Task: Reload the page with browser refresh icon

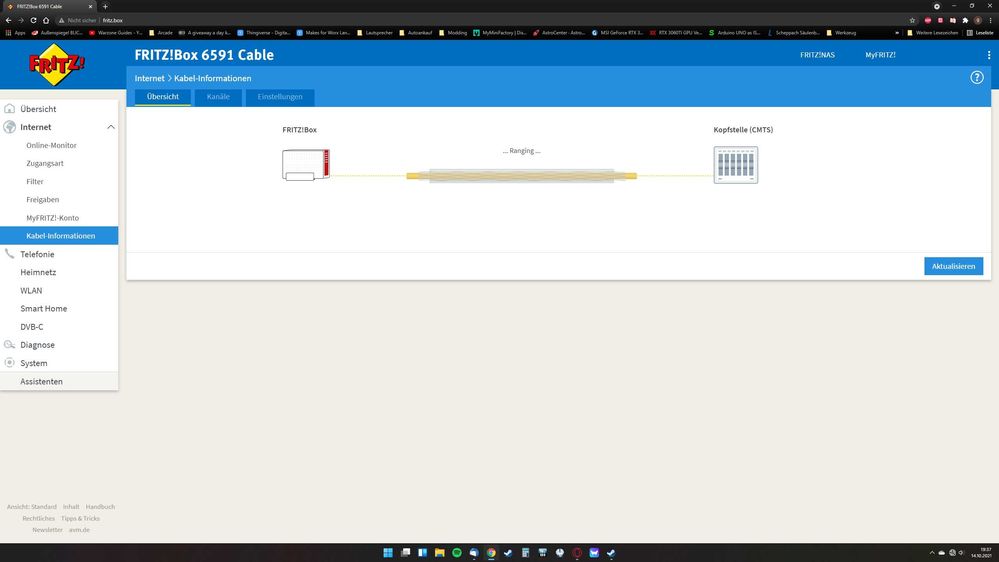Action: click(33, 20)
